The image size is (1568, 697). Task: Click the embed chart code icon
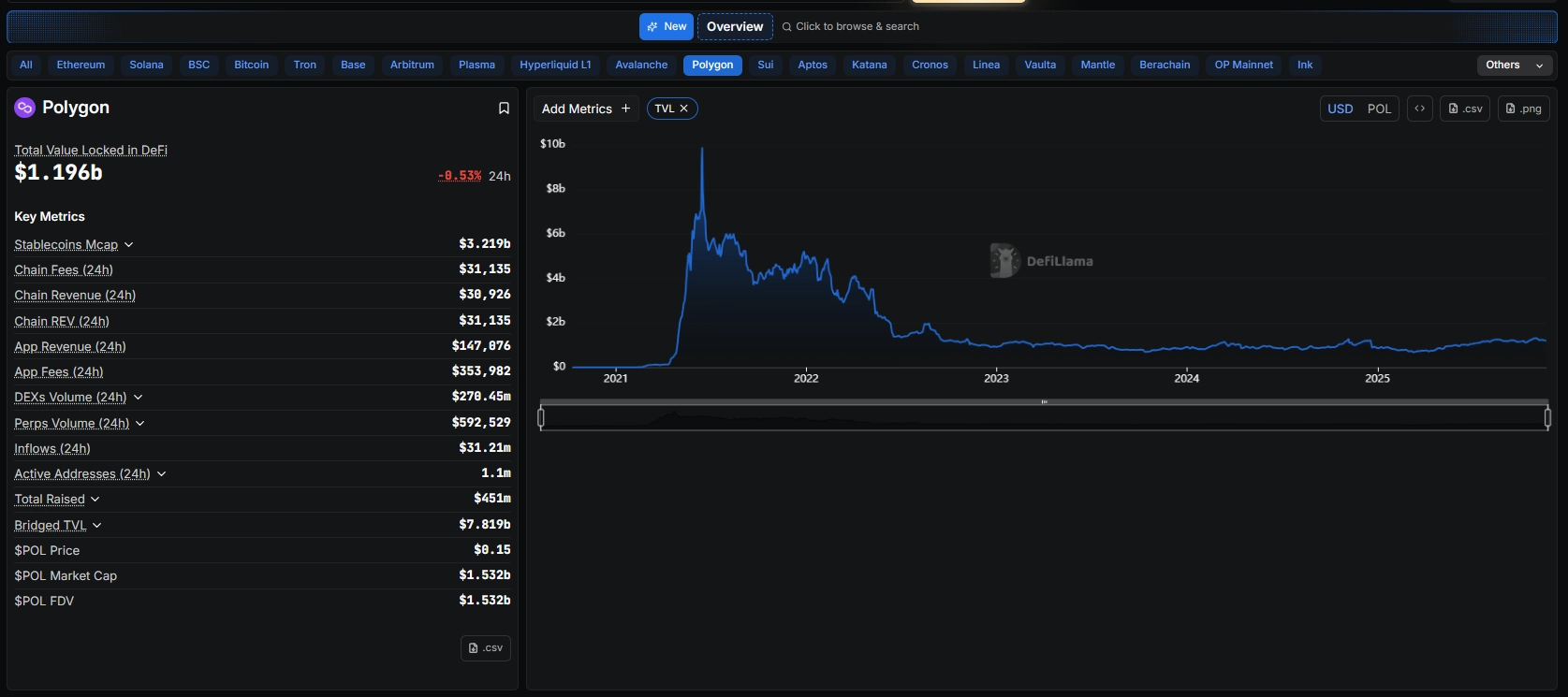coord(1419,109)
